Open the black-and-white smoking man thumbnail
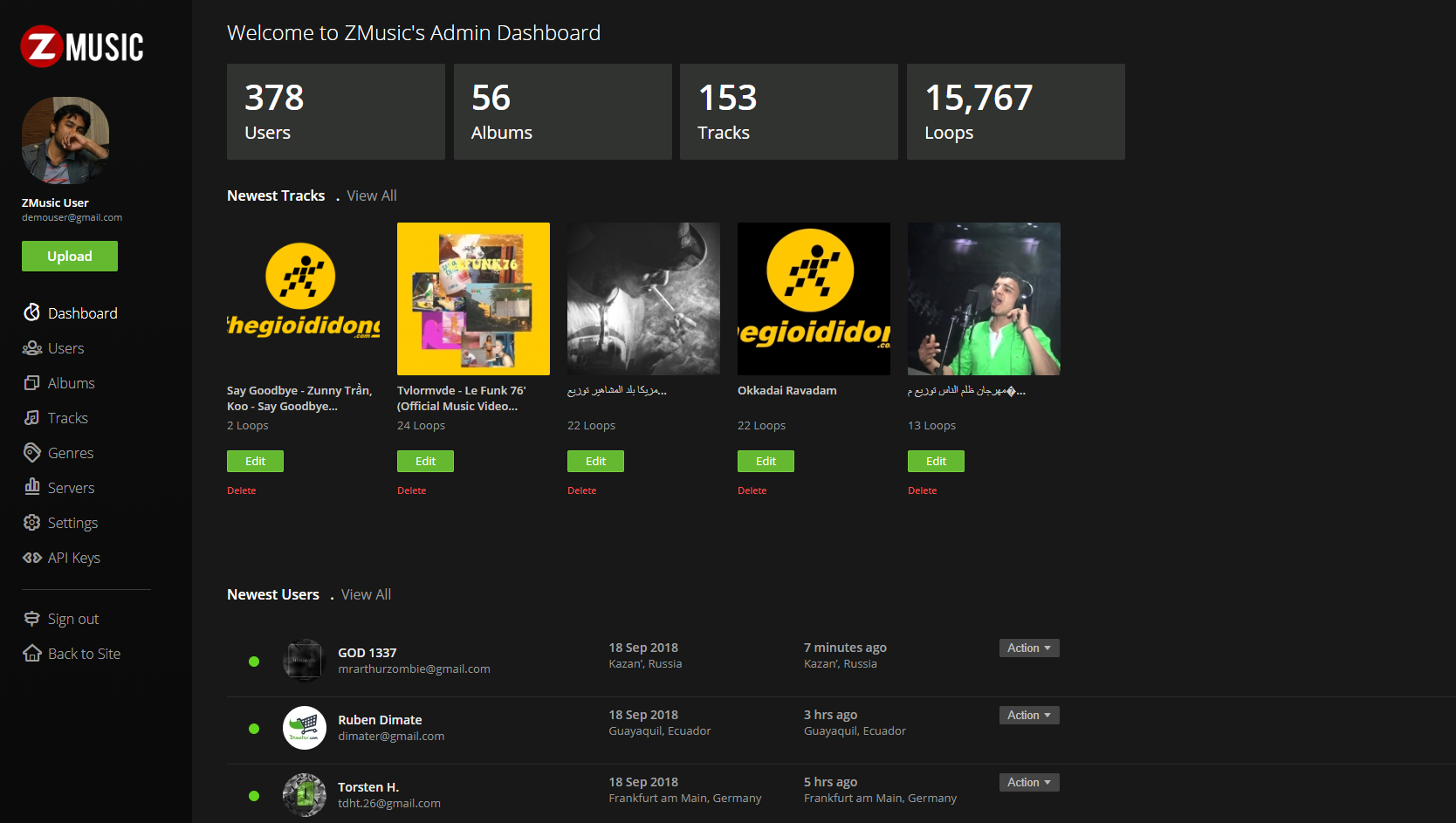The image size is (1456, 823). [643, 298]
